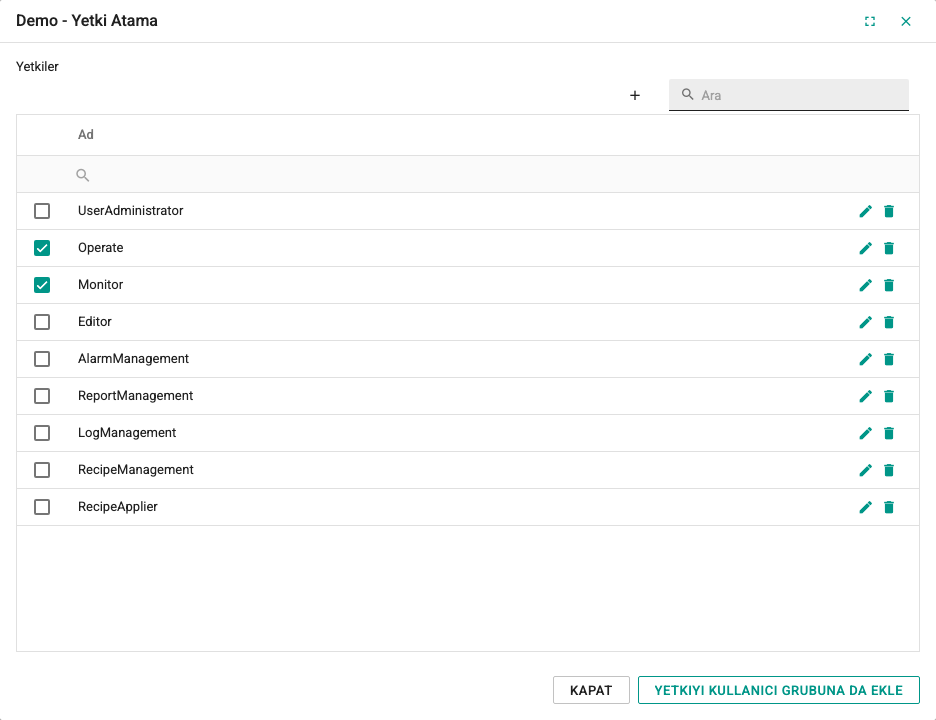Image resolution: width=936 pixels, height=720 pixels.
Task: Delete the RecipeApplier permission
Action: click(889, 507)
